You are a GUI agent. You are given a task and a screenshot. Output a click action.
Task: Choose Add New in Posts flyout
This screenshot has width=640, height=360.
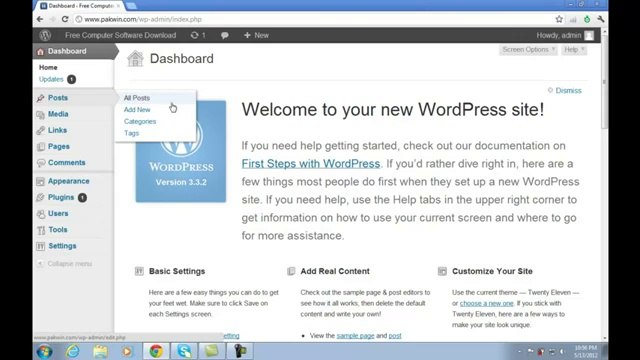point(137,110)
